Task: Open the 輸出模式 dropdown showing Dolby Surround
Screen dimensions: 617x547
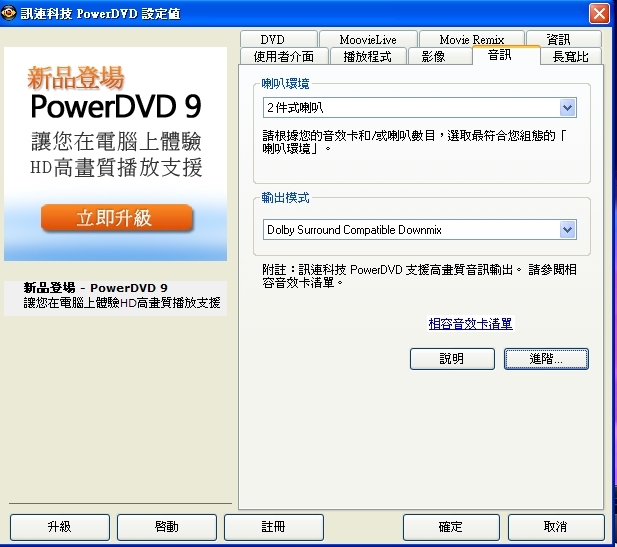Action: tap(419, 230)
